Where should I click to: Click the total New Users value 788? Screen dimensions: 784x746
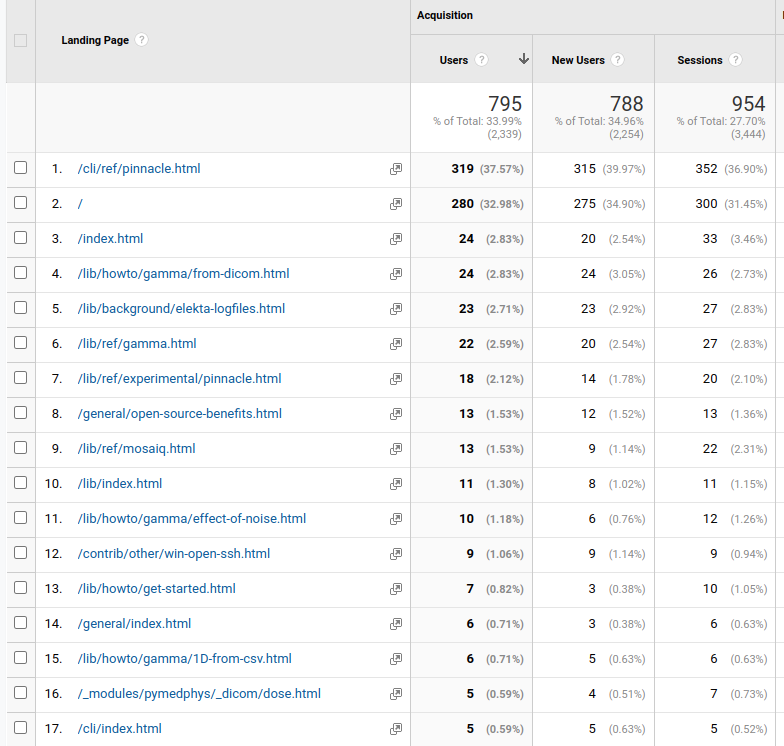pyautogui.click(x=626, y=104)
